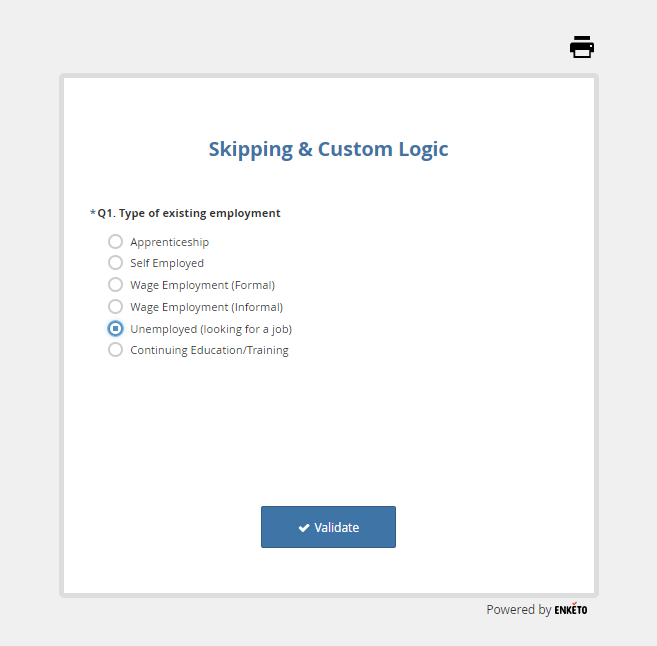Screen dimensions: 657x646
Task: Select the Apprenticeship radio button circle
Action: (116, 242)
